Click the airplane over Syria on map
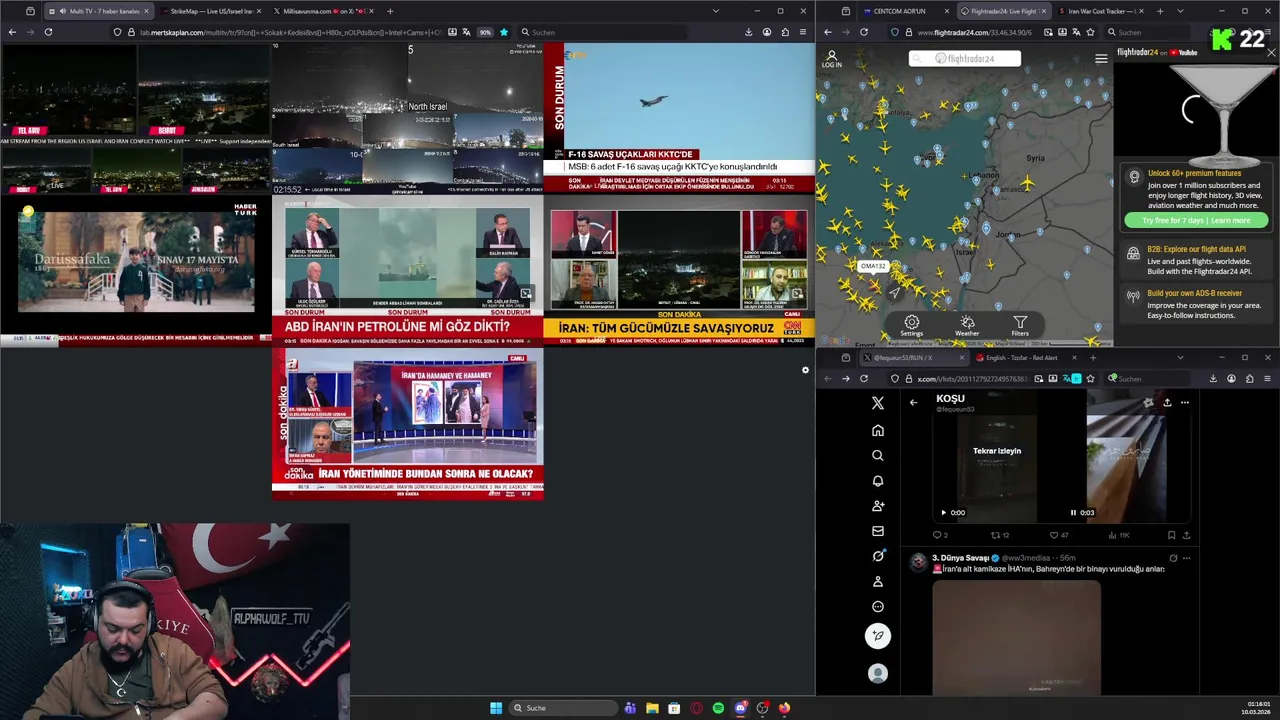Image resolution: width=1280 pixels, height=720 pixels. [x=1027, y=185]
